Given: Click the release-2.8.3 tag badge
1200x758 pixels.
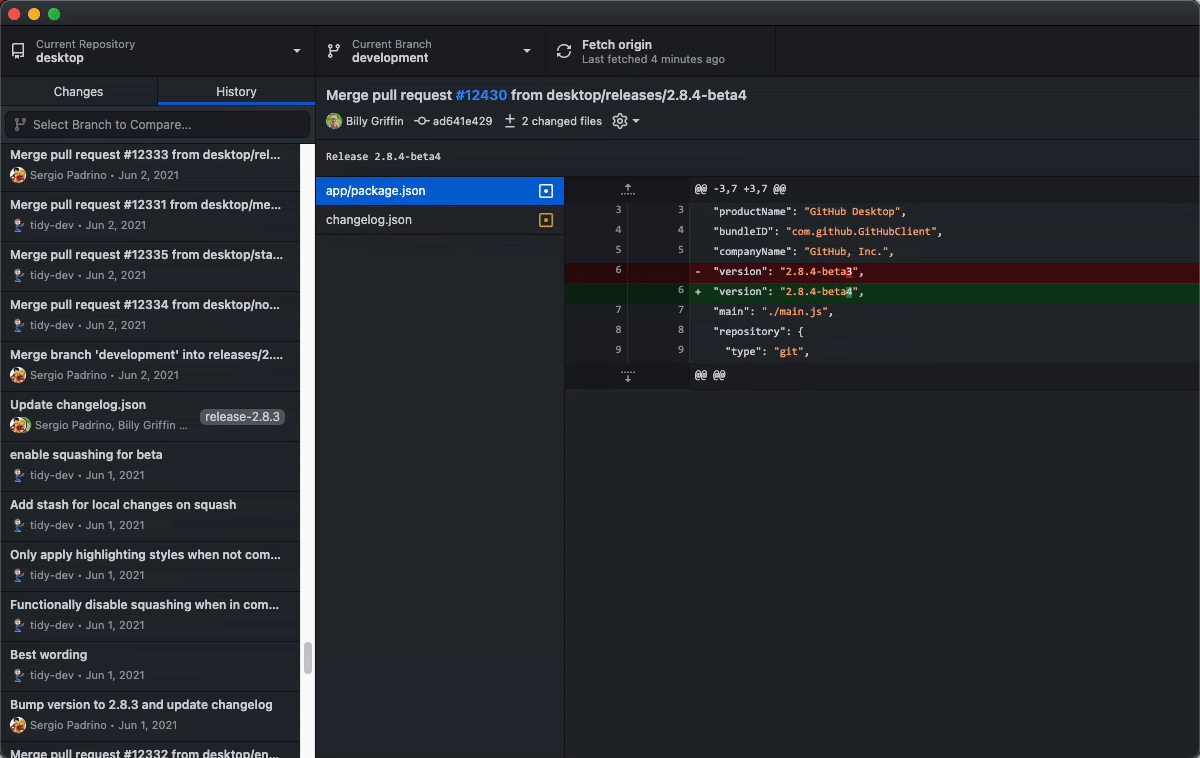Looking at the screenshot, I should pyautogui.click(x=242, y=417).
